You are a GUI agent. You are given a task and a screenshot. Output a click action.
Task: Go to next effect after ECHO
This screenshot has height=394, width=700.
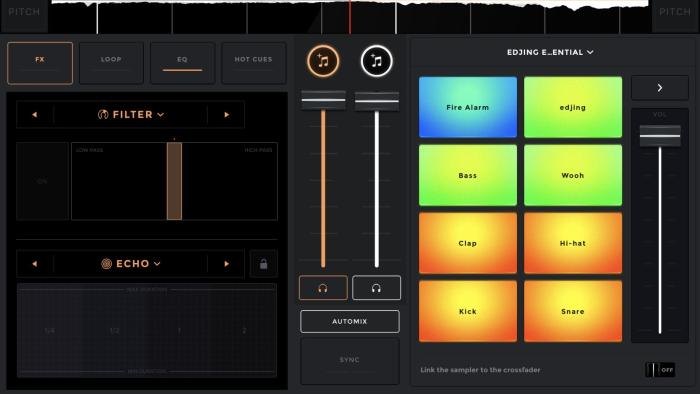coord(226,264)
